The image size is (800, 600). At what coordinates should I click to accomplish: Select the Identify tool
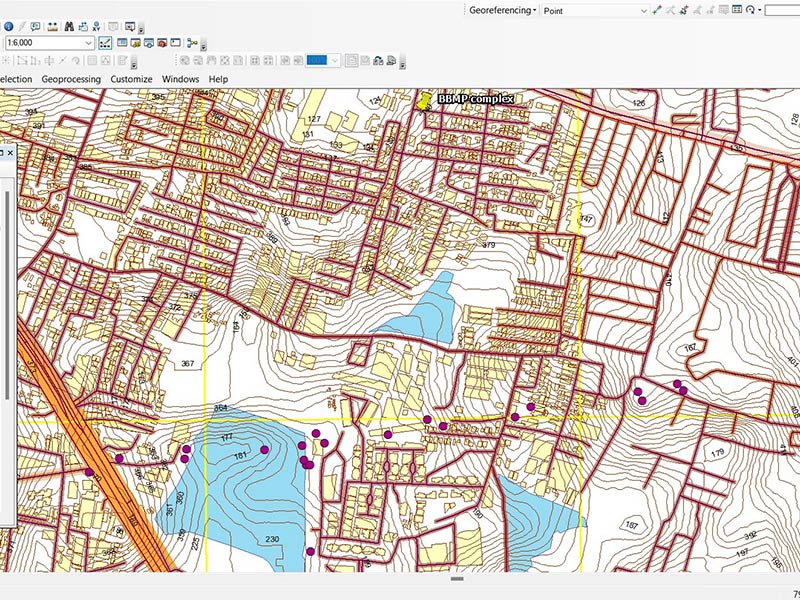[x=8, y=27]
